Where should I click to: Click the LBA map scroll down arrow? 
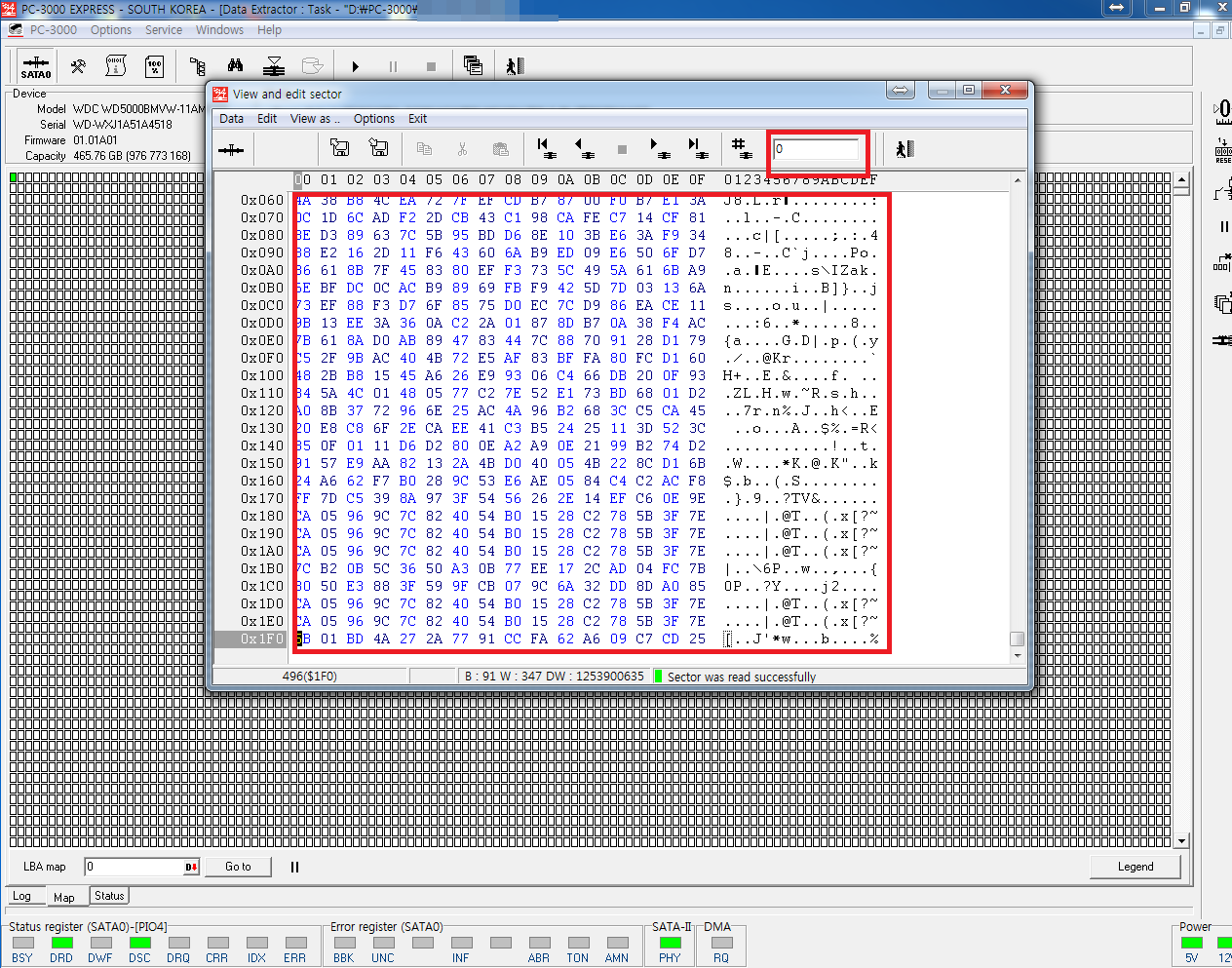click(x=1182, y=840)
